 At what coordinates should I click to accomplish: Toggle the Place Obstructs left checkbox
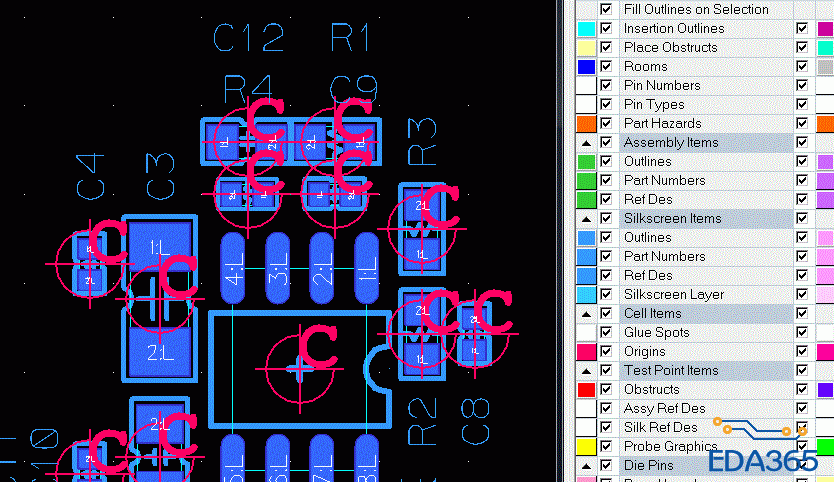click(x=606, y=47)
